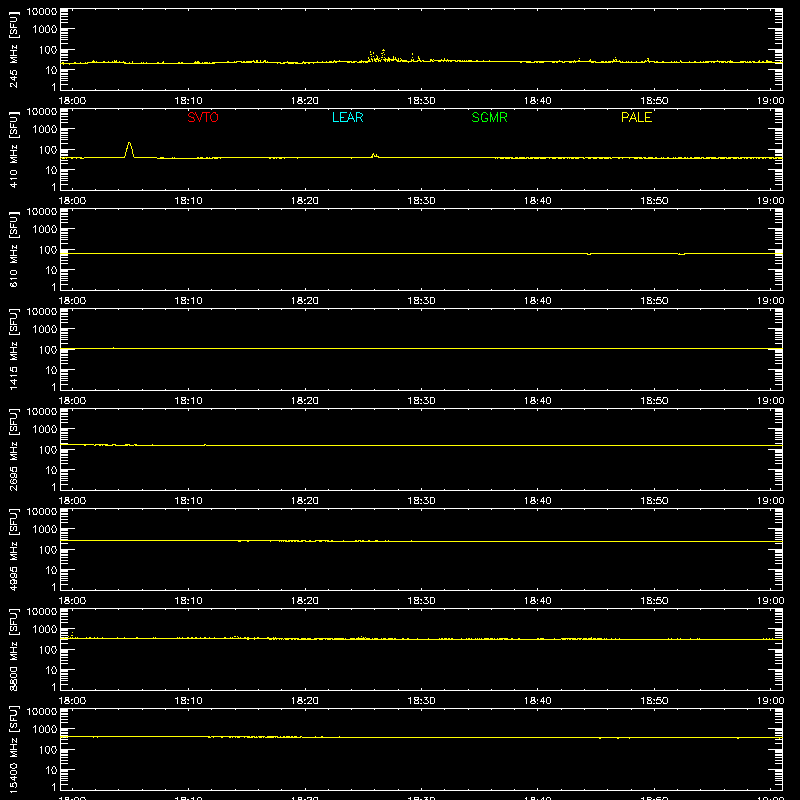Viewport: 800px width, 800px height.
Task: Click the red SVTO station label
Action: [203, 117]
